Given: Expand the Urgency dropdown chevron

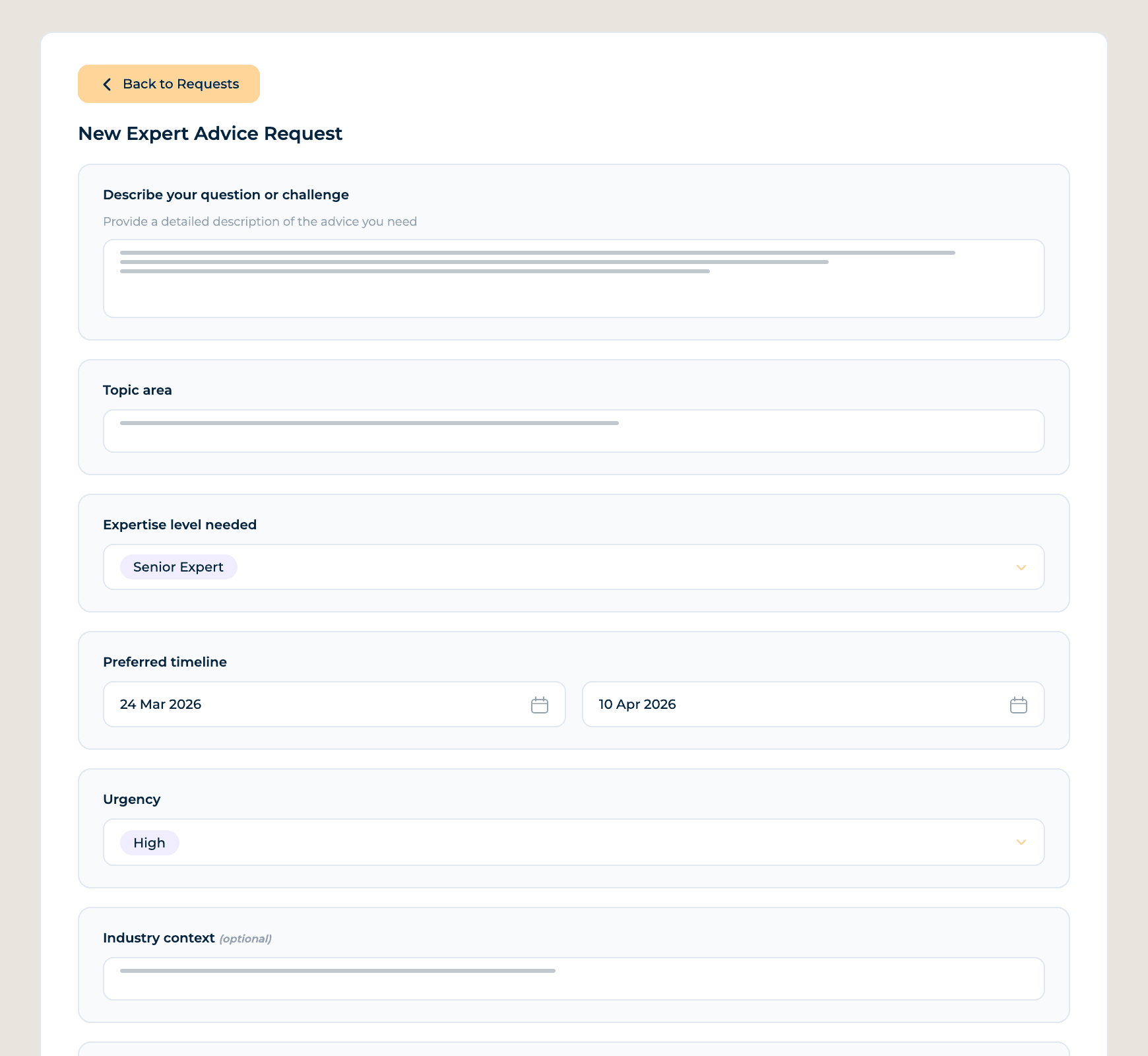Looking at the screenshot, I should tap(1021, 842).
